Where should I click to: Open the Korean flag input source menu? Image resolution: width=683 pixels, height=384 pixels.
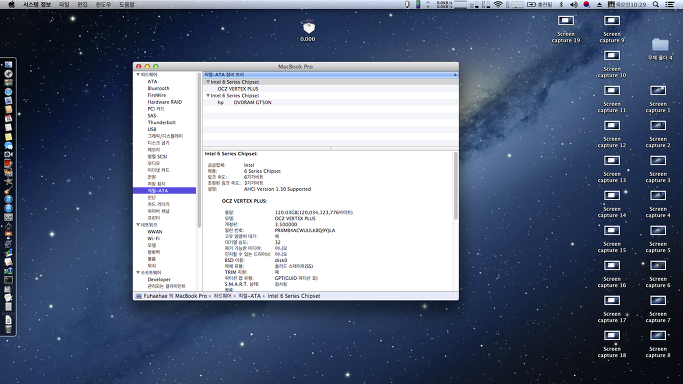click(x=586, y=4)
